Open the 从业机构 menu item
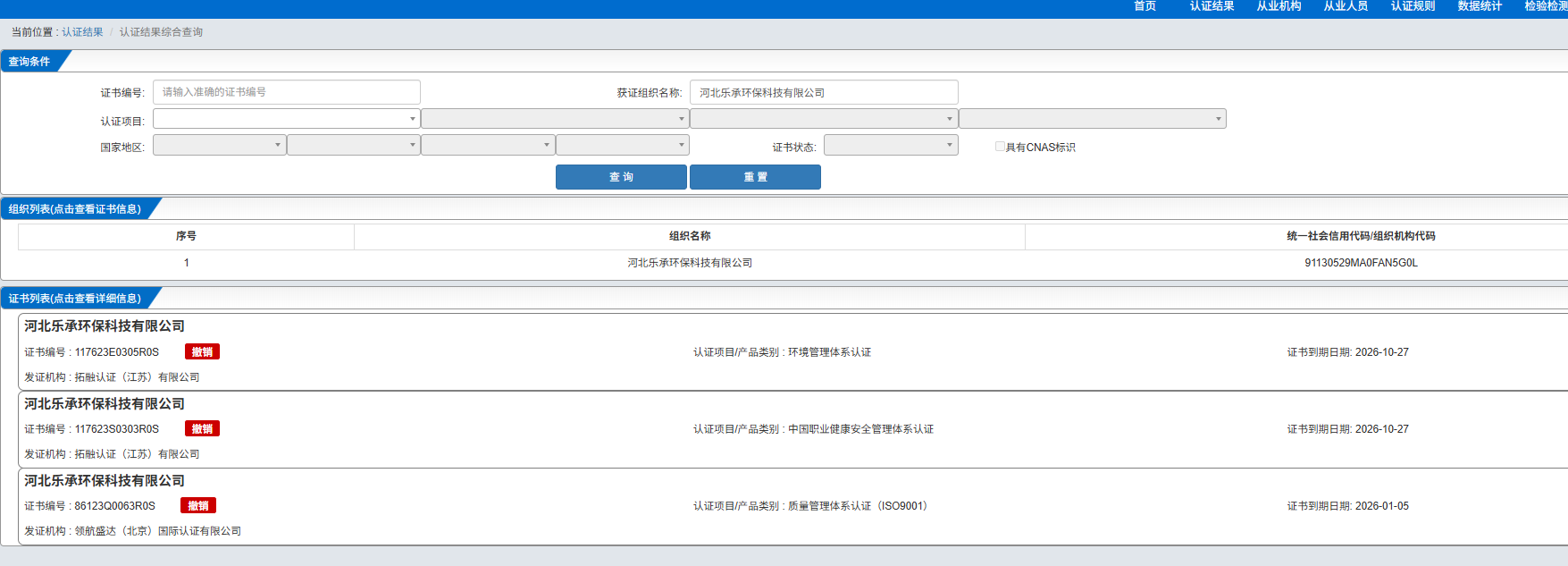1568x566 pixels. (1279, 6)
